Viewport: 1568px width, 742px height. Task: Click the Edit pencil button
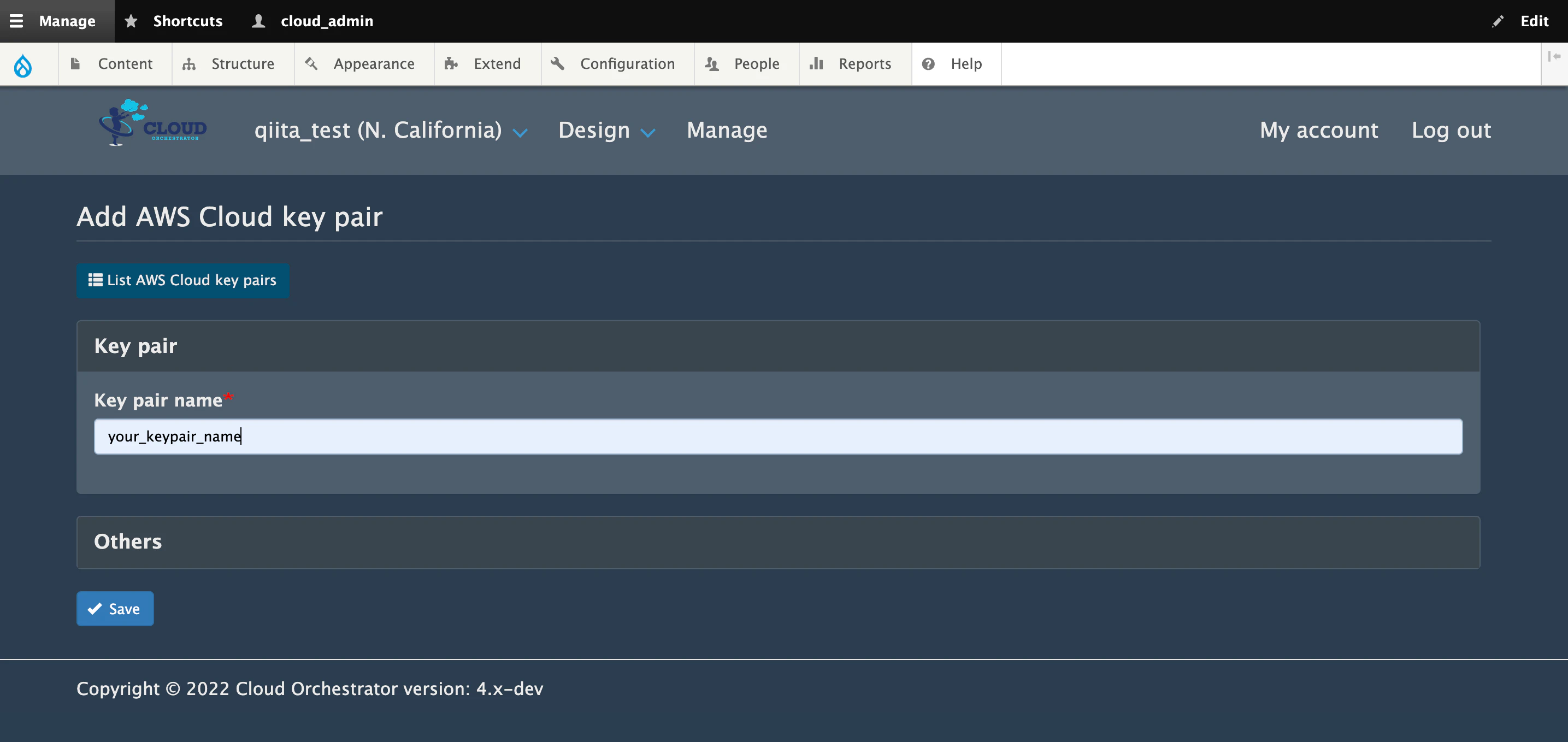point(1520,21)
